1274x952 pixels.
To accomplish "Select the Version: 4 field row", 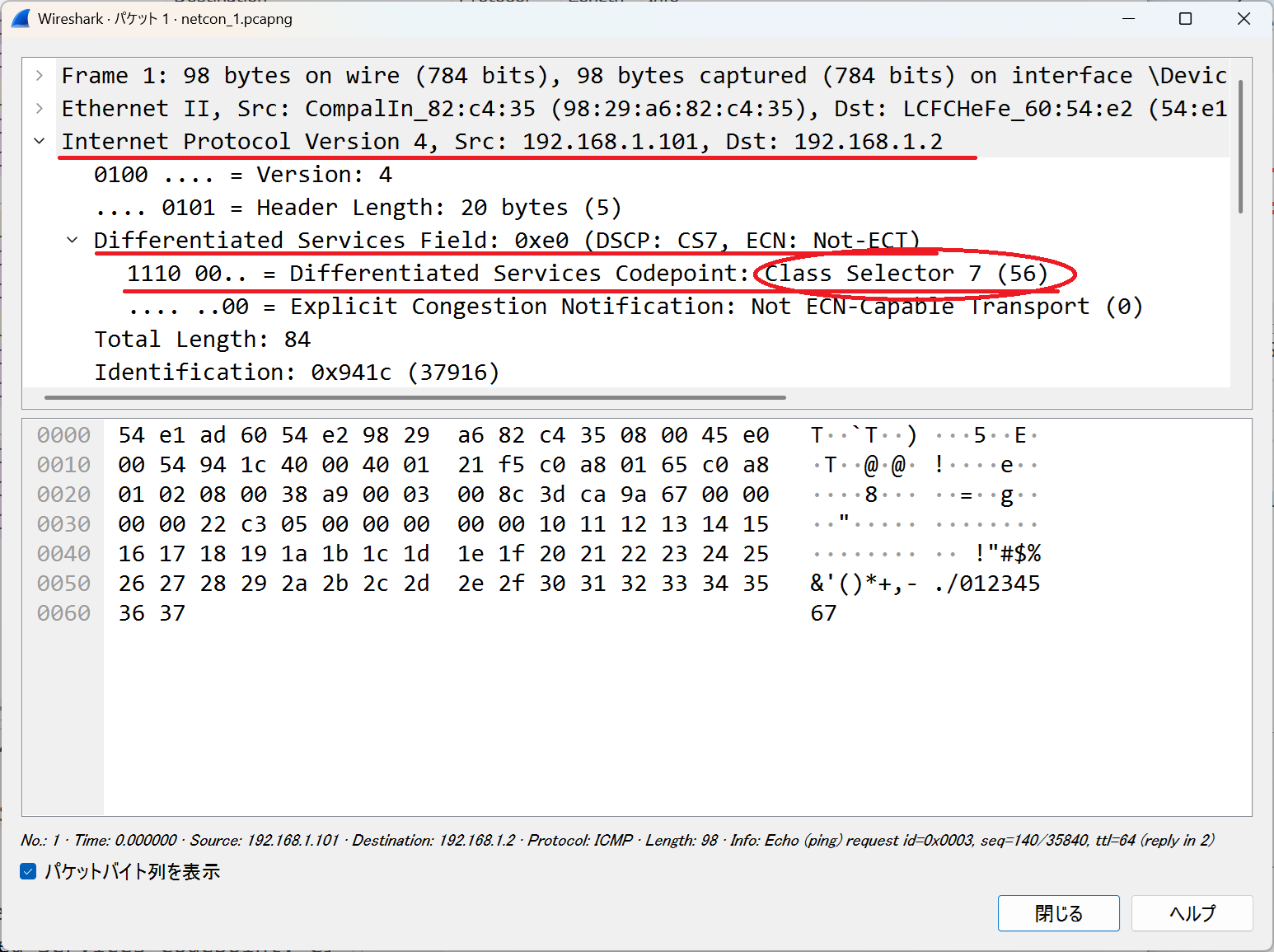I will pos(243,175).
